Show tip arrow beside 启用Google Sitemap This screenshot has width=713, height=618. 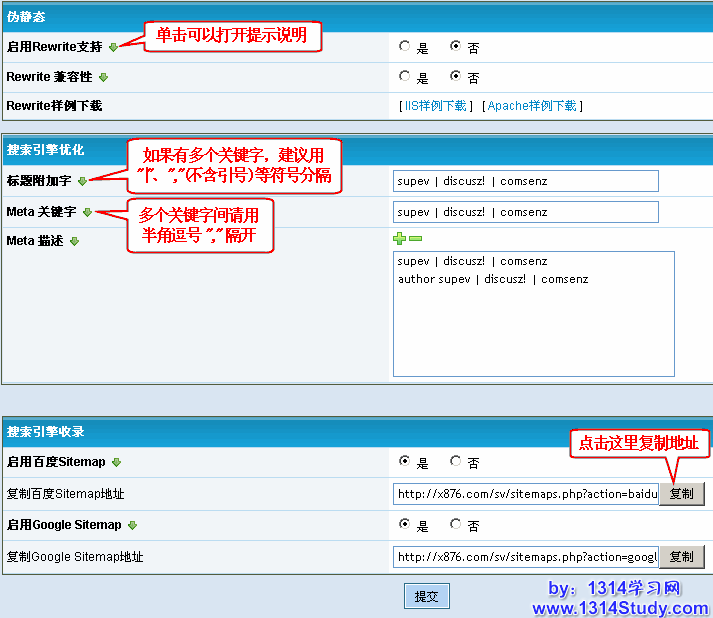(x=132, y=525)
